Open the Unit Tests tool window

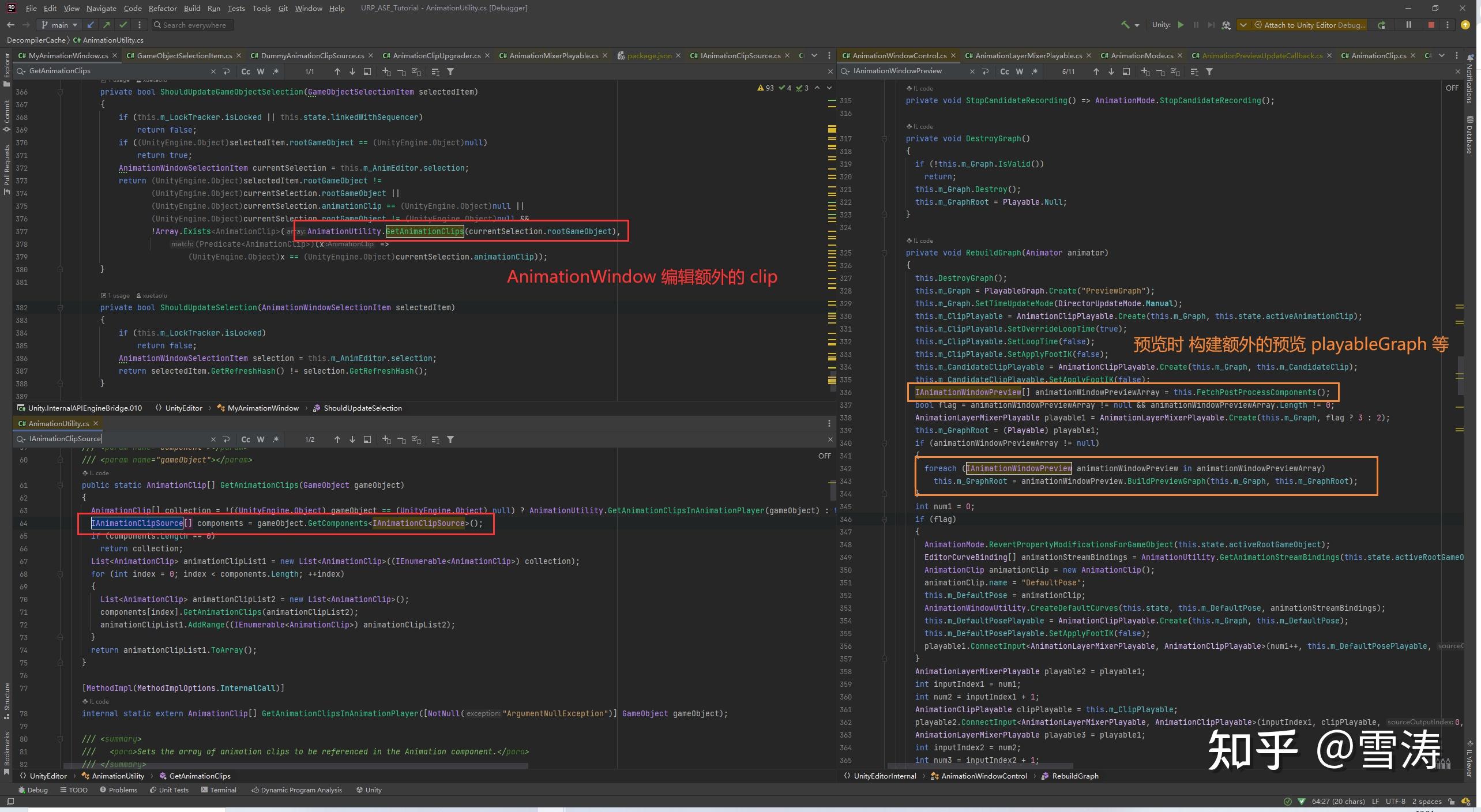click(169, 790)
